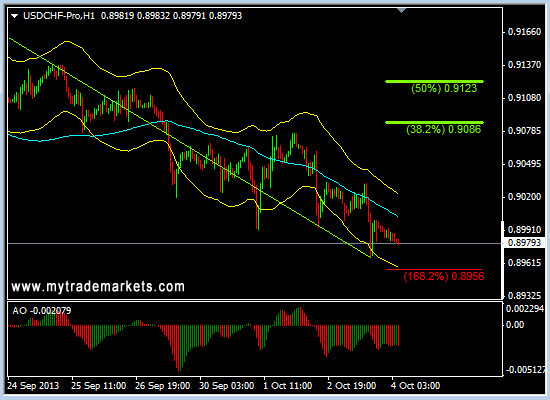Select the (50%) 0.9123 Fibonacci label
Screen dimensions: 550x400
tap(444, 88)
